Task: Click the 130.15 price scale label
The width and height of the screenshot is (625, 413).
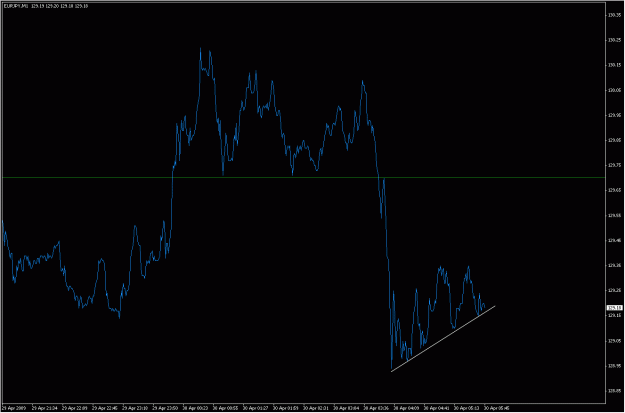Action: pyautogui.click(x=614, y=65)
